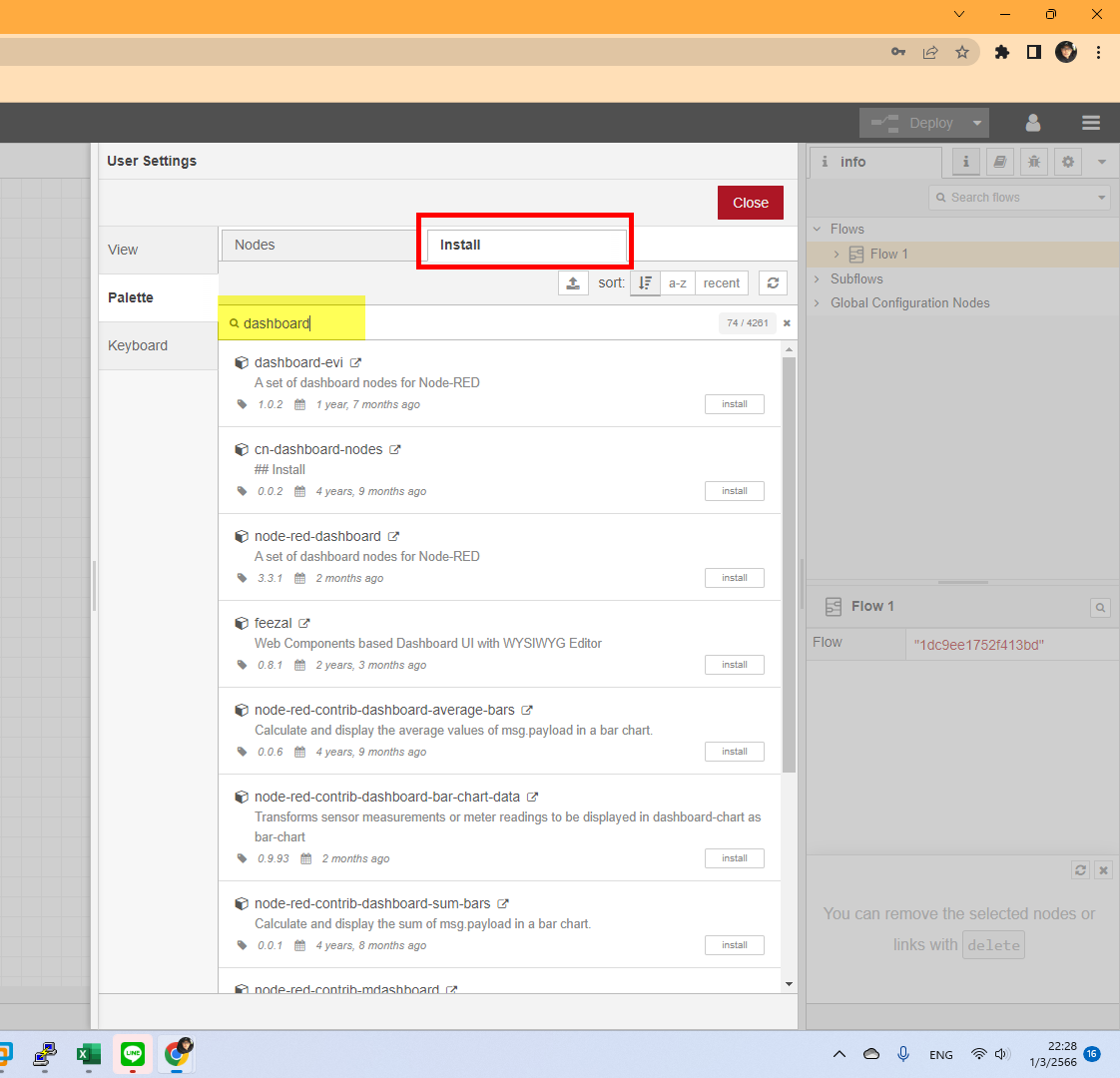Screen dimensions: 1120x1078
Task: Switch to the Install tab
Action: pos(526,245)
